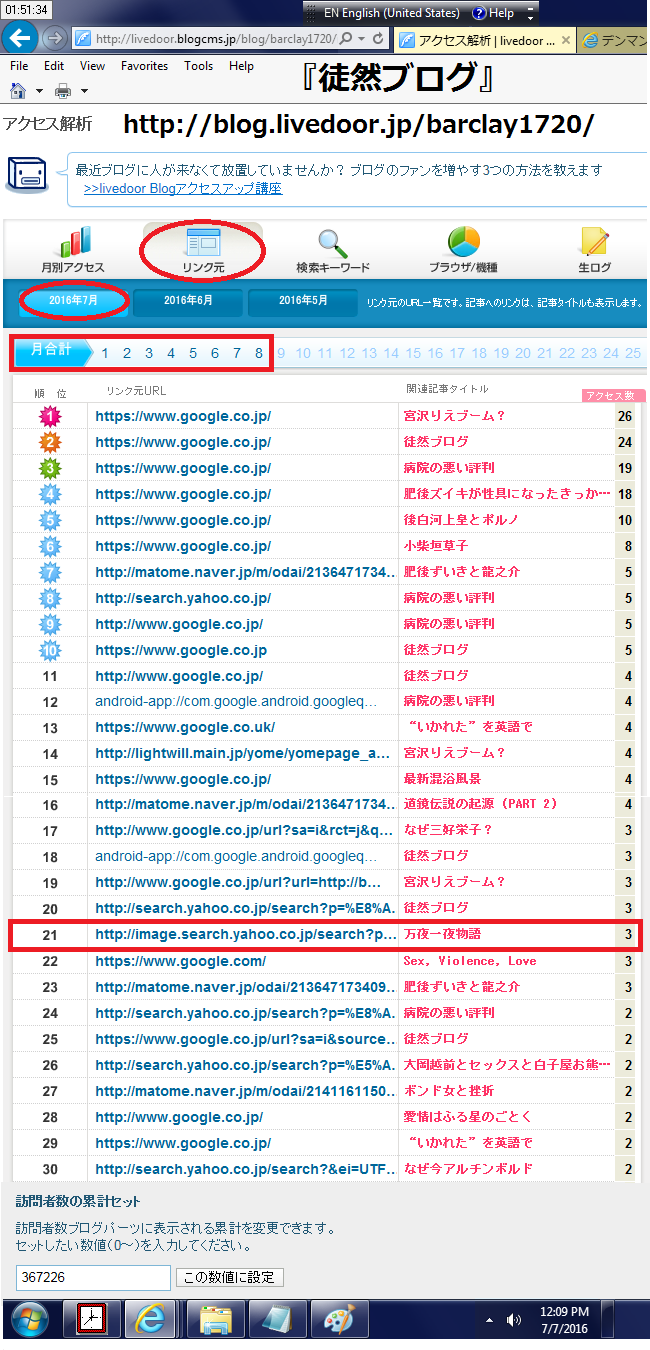650x1350 pixels.
Task: Open the Help menu
Action: (241, 66)
